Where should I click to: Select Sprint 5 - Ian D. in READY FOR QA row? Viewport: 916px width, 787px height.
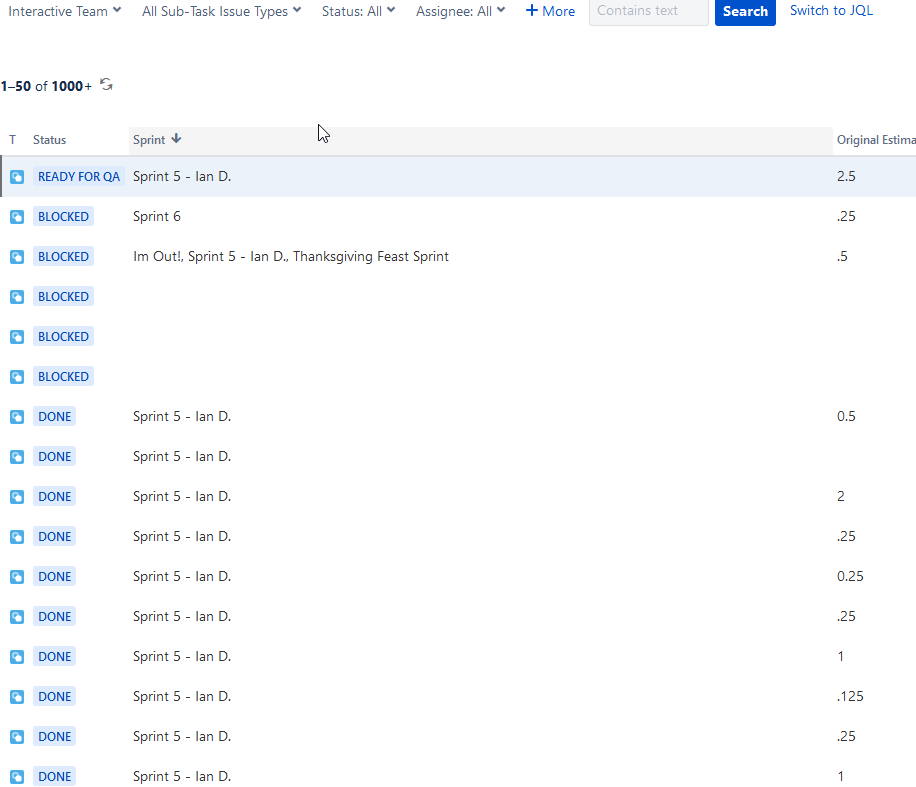[x=182, y=176]
